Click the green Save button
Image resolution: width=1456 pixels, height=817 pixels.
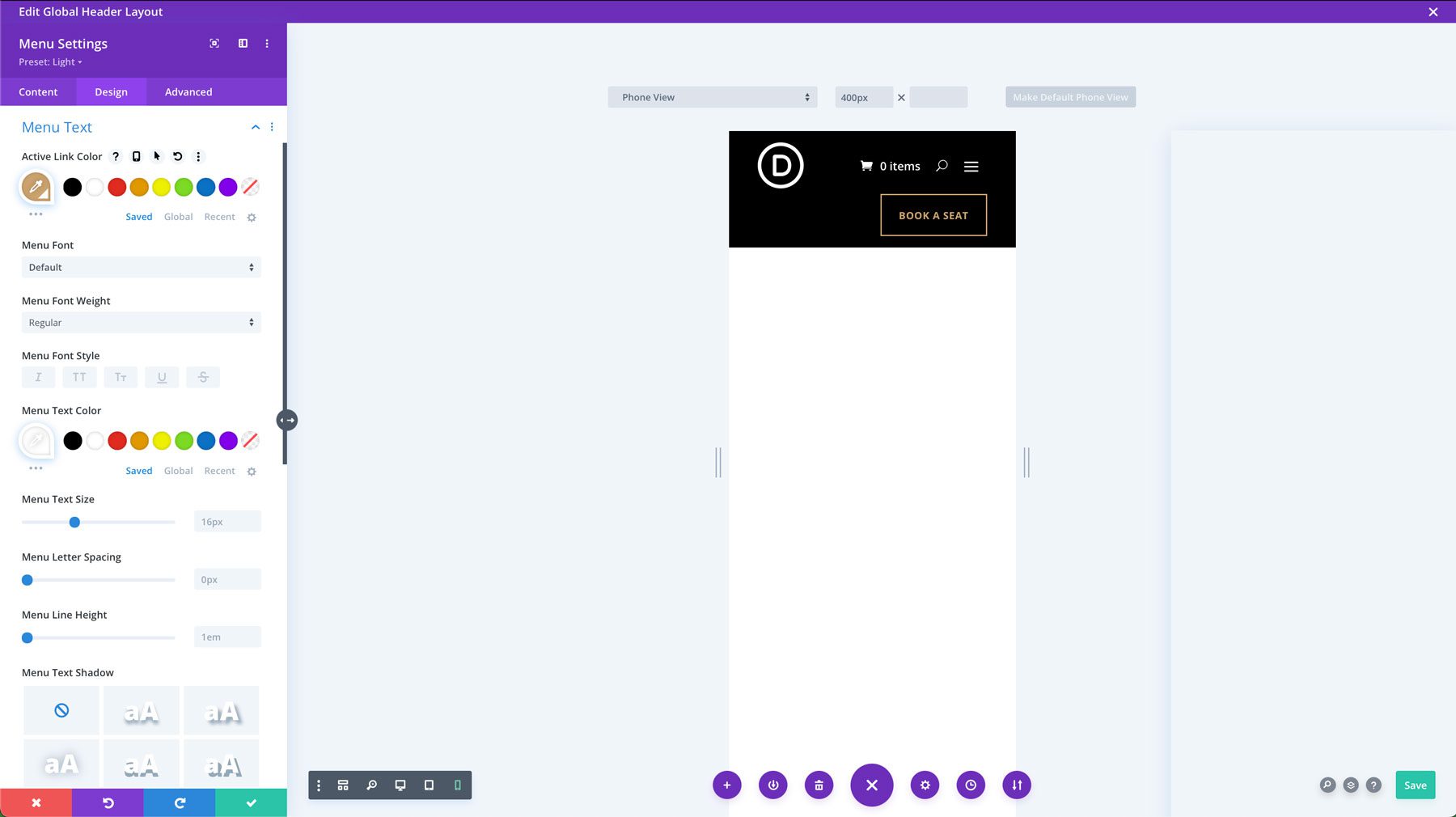[x=1414, y=785]
